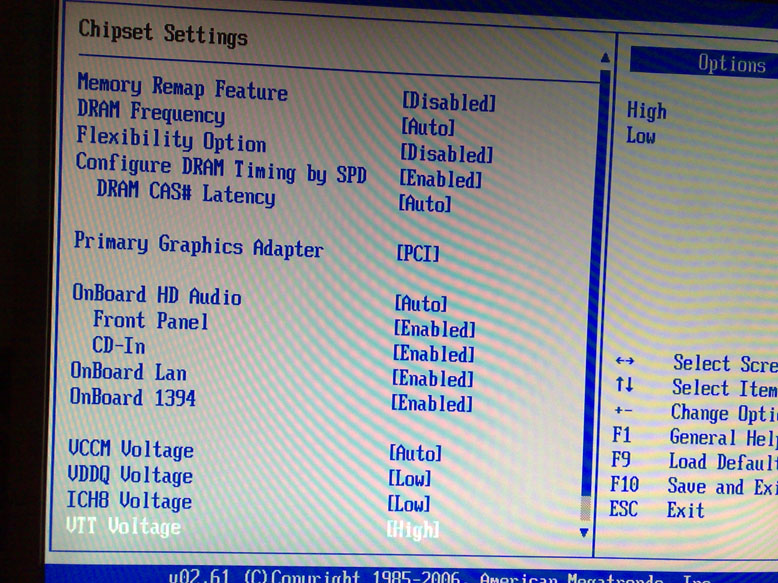
Task: Open VCCM Voltage Auto value
Action: (415, 453)
